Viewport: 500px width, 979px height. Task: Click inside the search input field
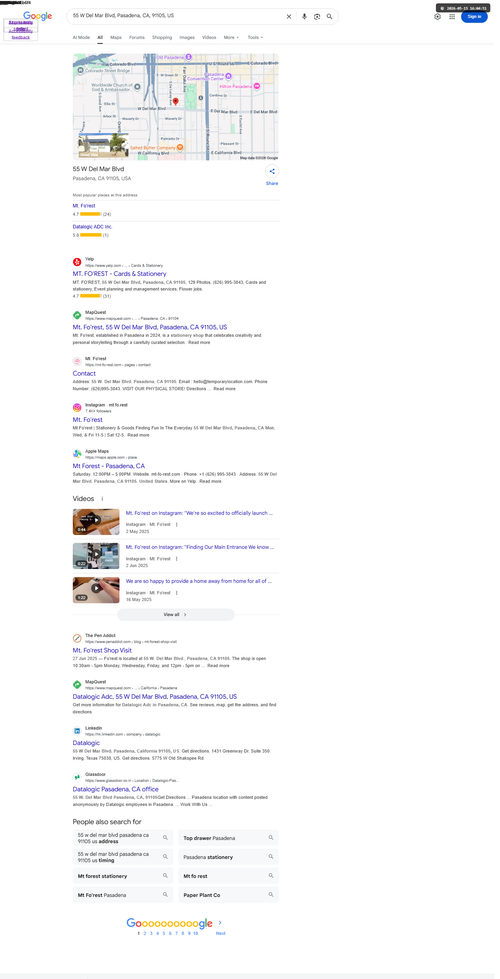pyautogui.click(x=177, y=17)
